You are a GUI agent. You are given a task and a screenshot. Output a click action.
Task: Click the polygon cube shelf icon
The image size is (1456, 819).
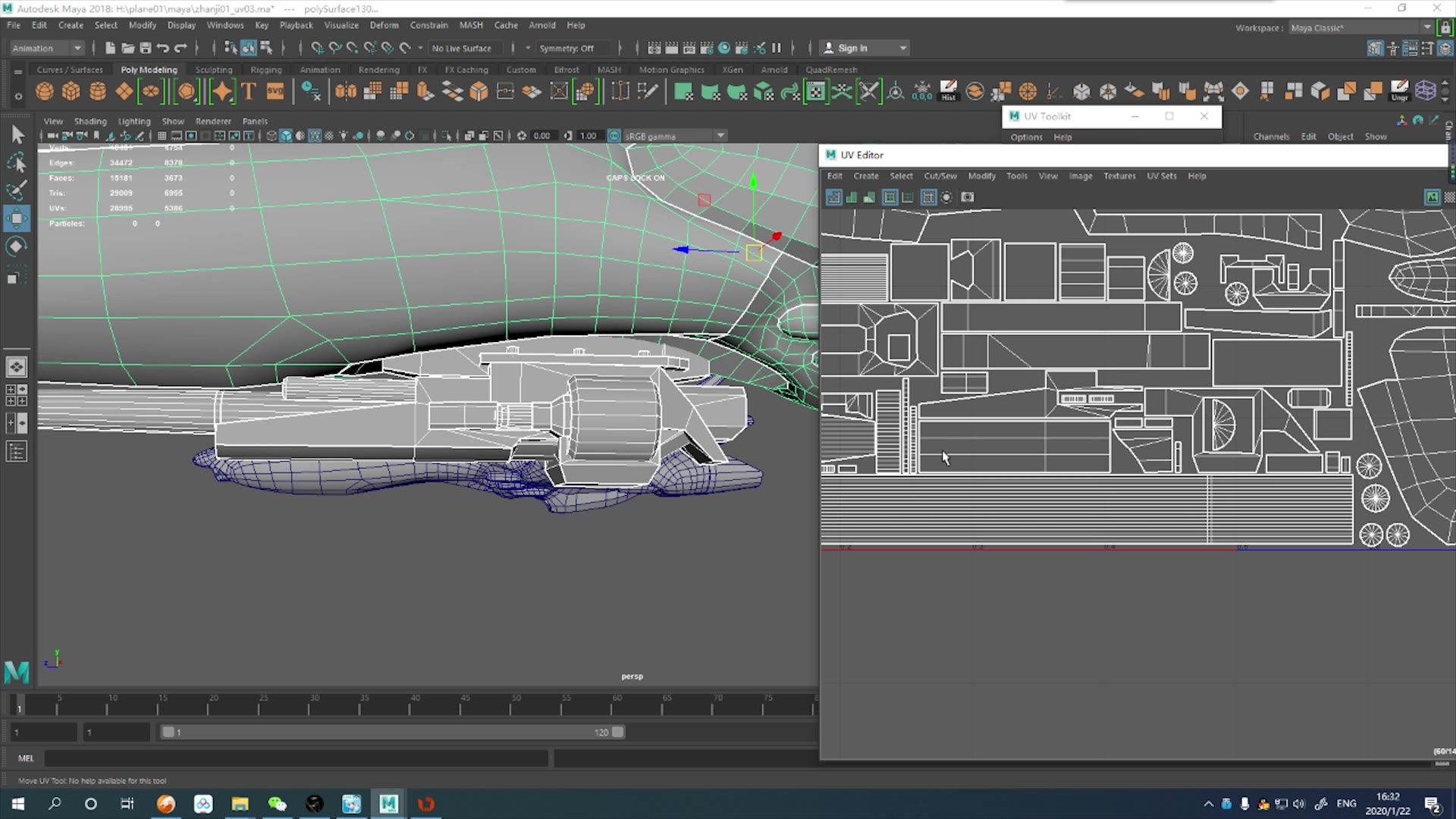(71, 92)
